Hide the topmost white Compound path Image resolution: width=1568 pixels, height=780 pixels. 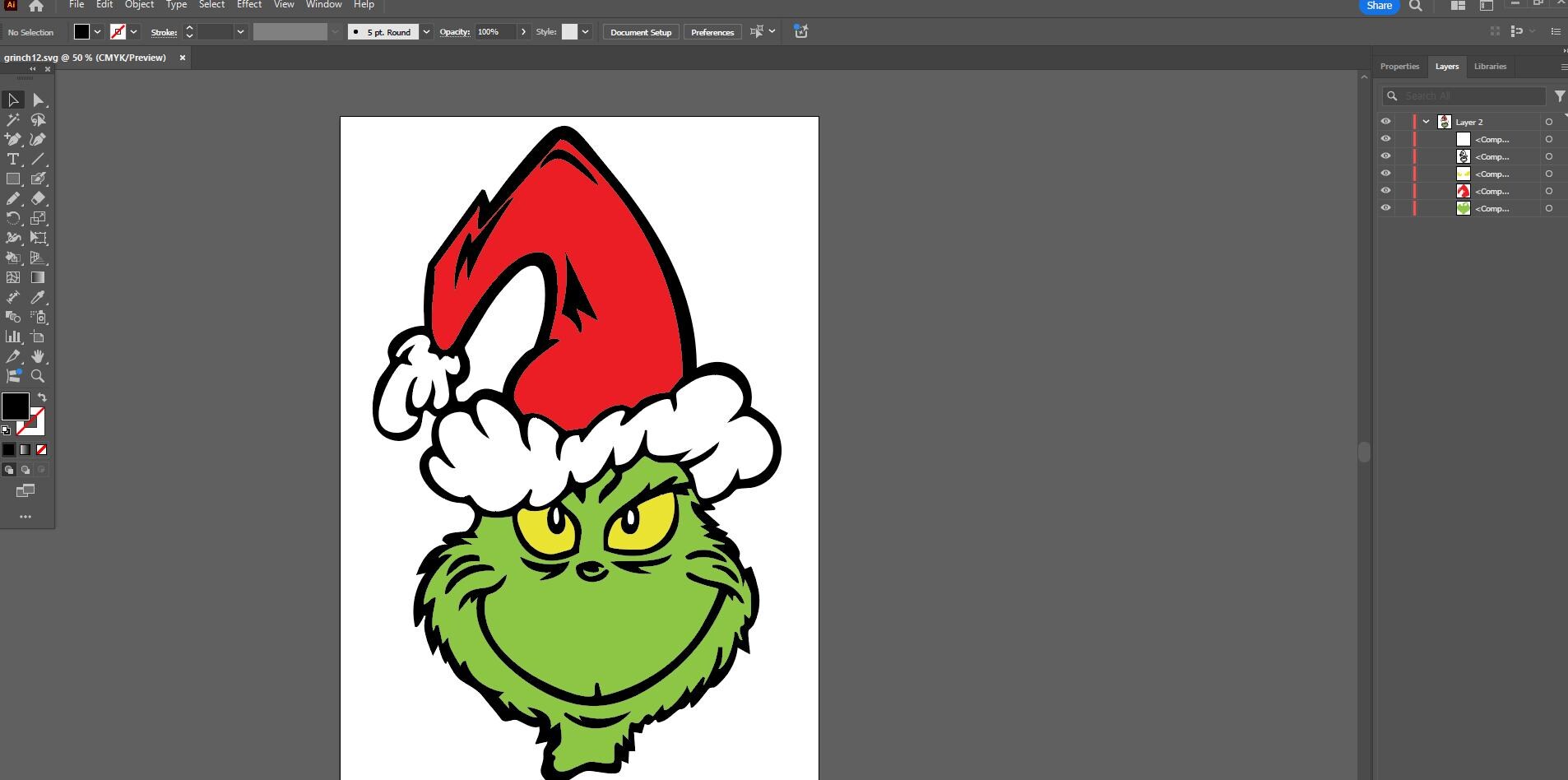point(1387,139)
